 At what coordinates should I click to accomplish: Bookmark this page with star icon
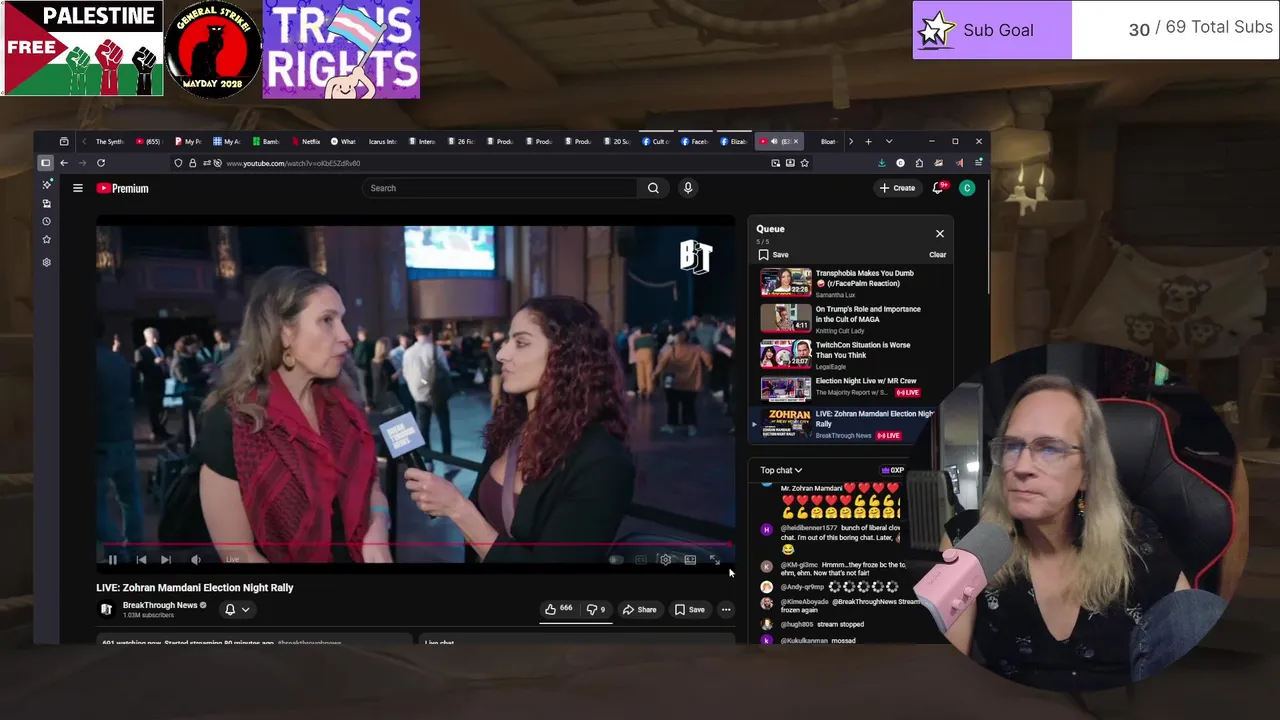pyautogui.click(x=804, y=163)
